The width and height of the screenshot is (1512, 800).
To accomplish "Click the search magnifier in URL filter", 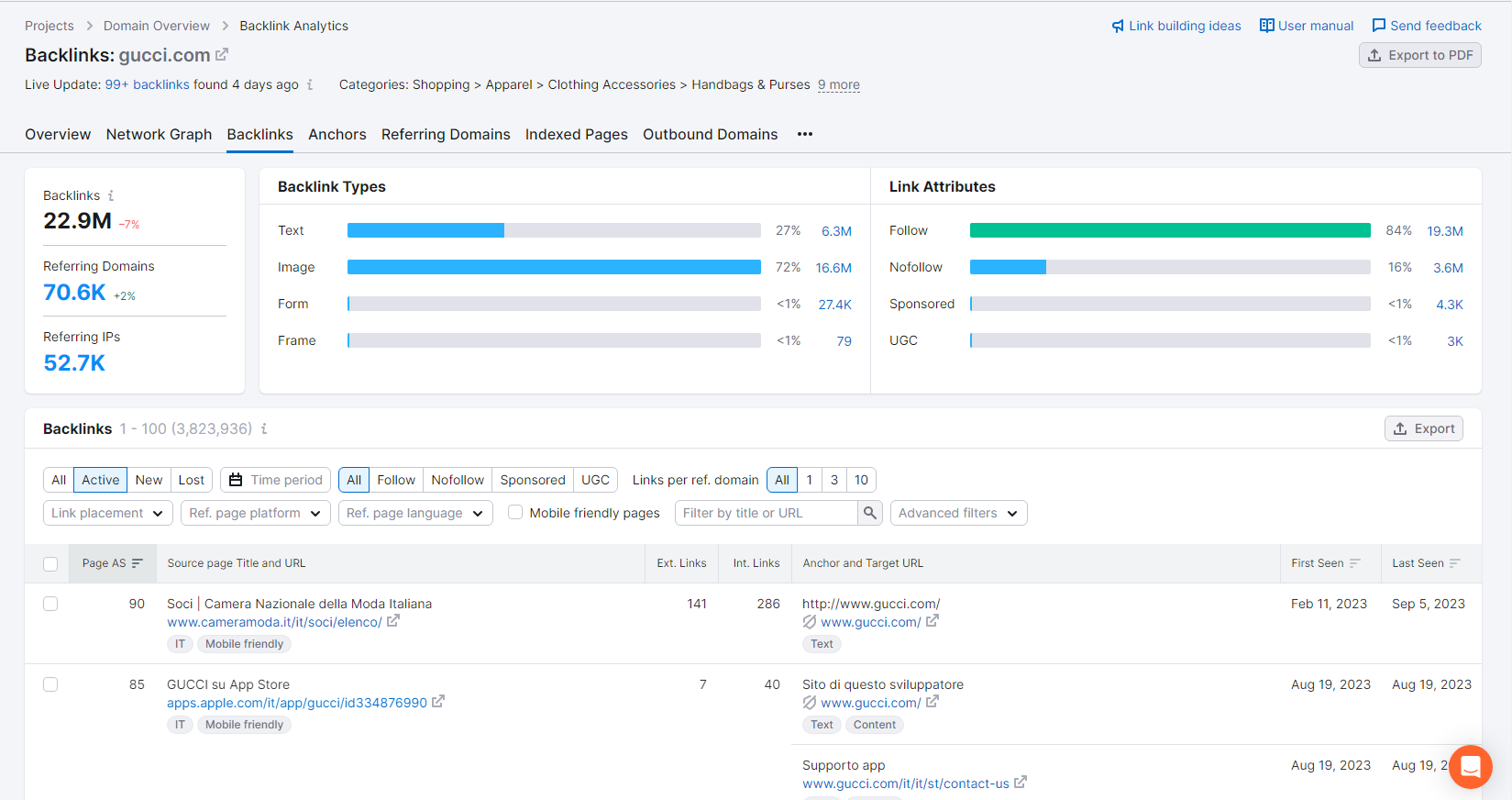I will (x=870, y=513).
